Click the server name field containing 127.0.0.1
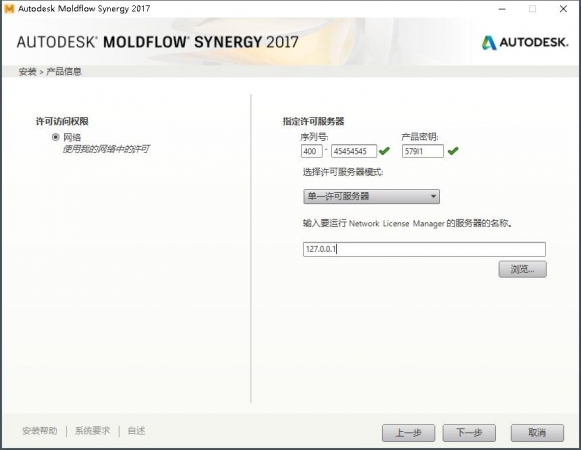581x450 pixels. coord(424,249)
